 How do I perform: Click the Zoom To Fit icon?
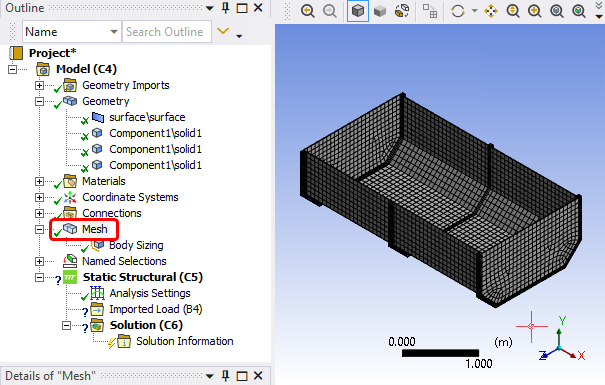point(579,11)
